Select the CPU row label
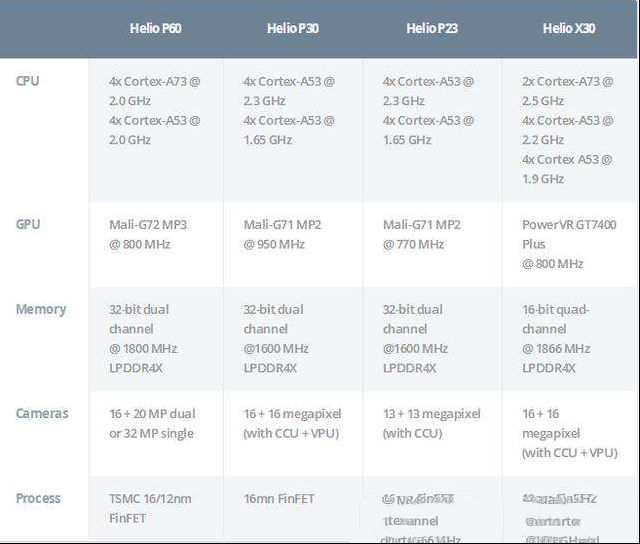 click(x=27, y=81)
